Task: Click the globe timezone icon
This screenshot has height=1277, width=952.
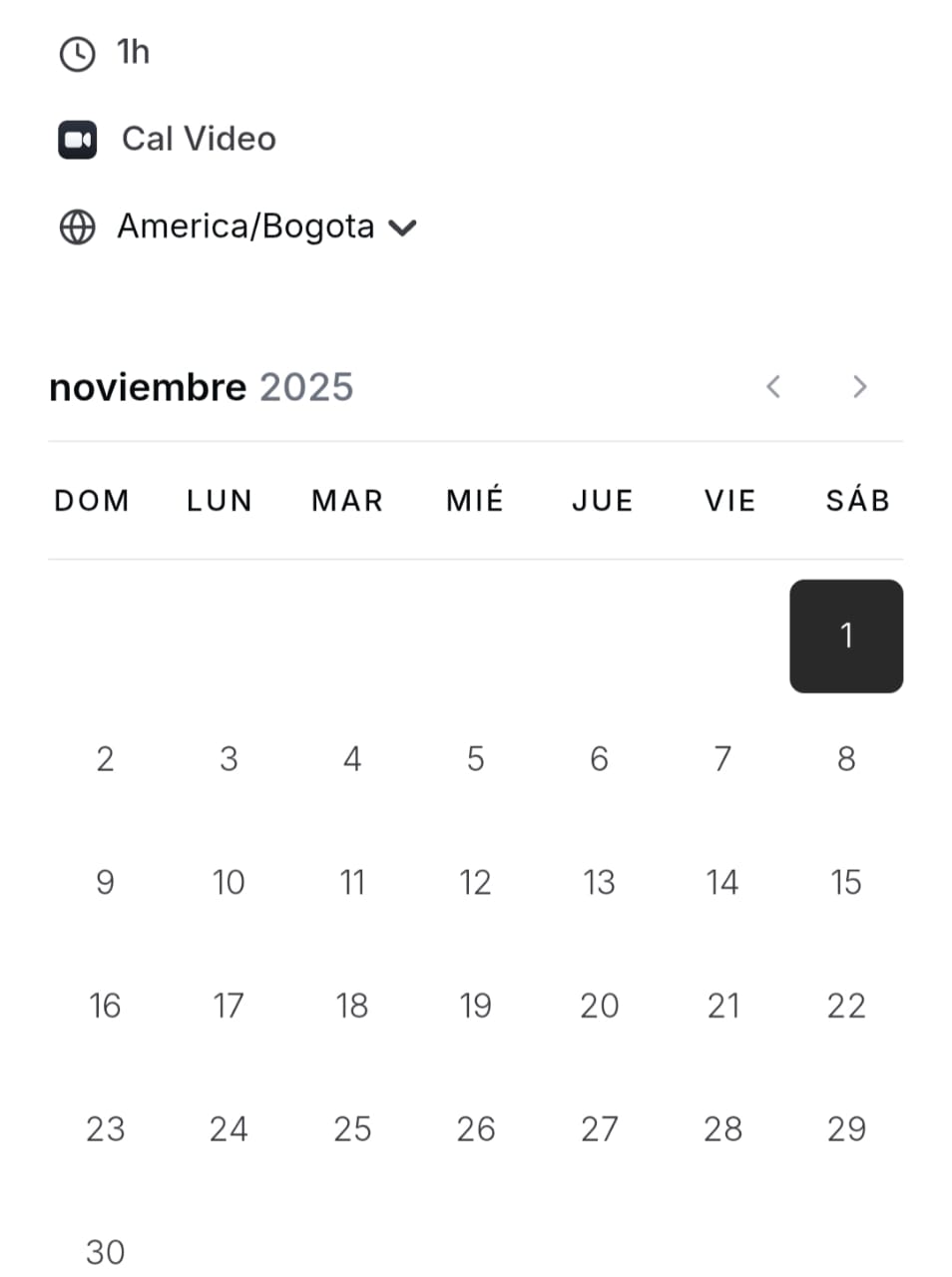Action: coord(77,227)
